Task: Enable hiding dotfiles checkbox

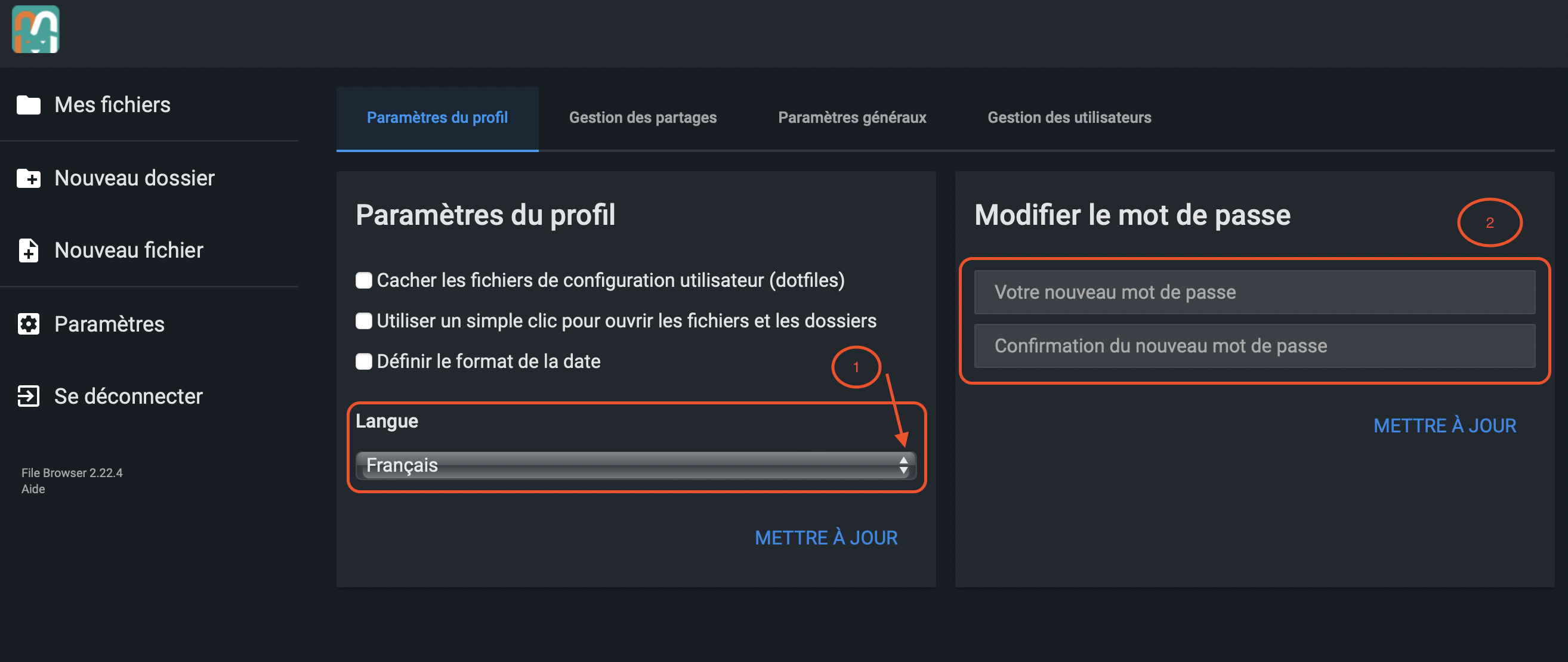Action: tap(364, 280)
